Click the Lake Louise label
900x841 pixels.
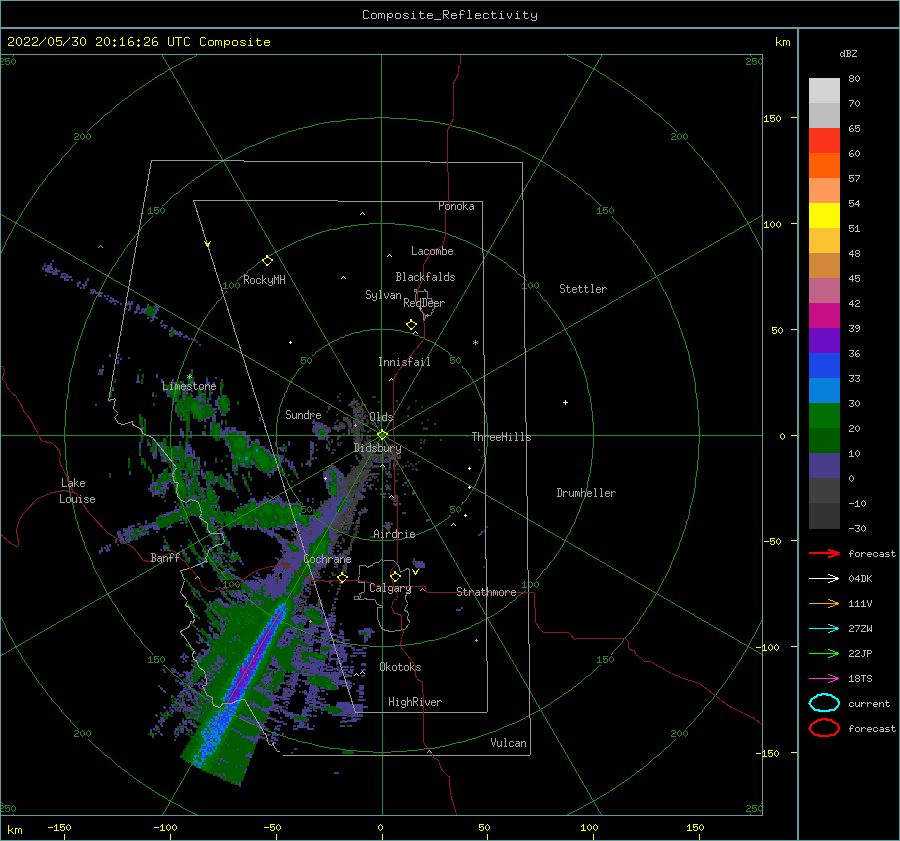click(77, 491)
